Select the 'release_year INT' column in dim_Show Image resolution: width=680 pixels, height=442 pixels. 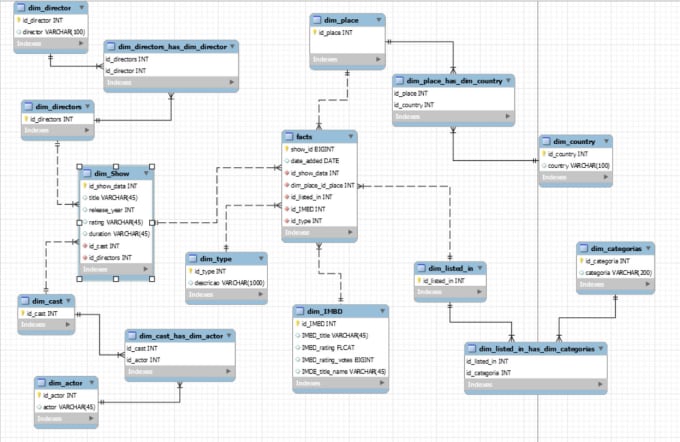pyautogui.click(x=116, y=210)
